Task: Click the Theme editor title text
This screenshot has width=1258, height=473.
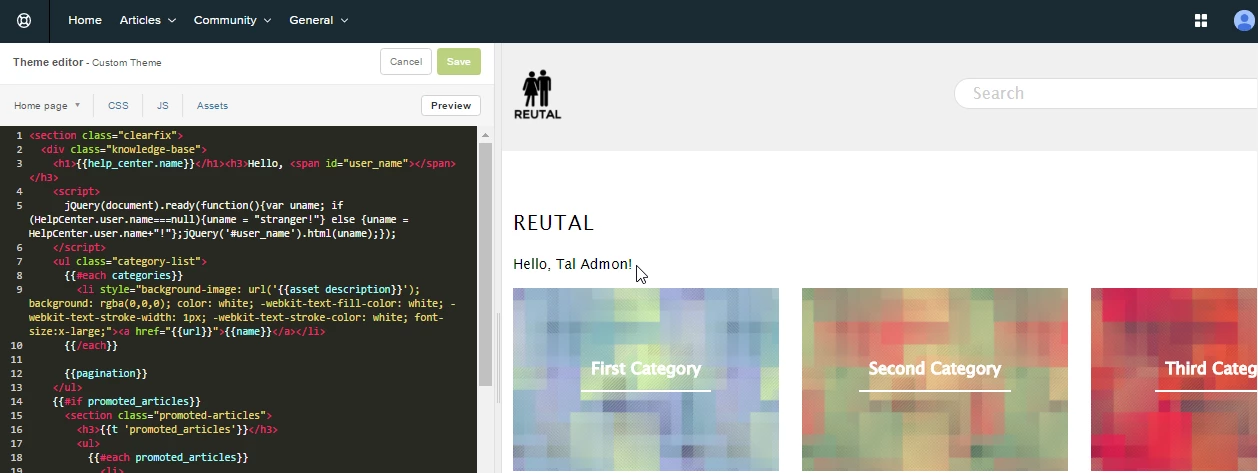Action: (48, 62)
